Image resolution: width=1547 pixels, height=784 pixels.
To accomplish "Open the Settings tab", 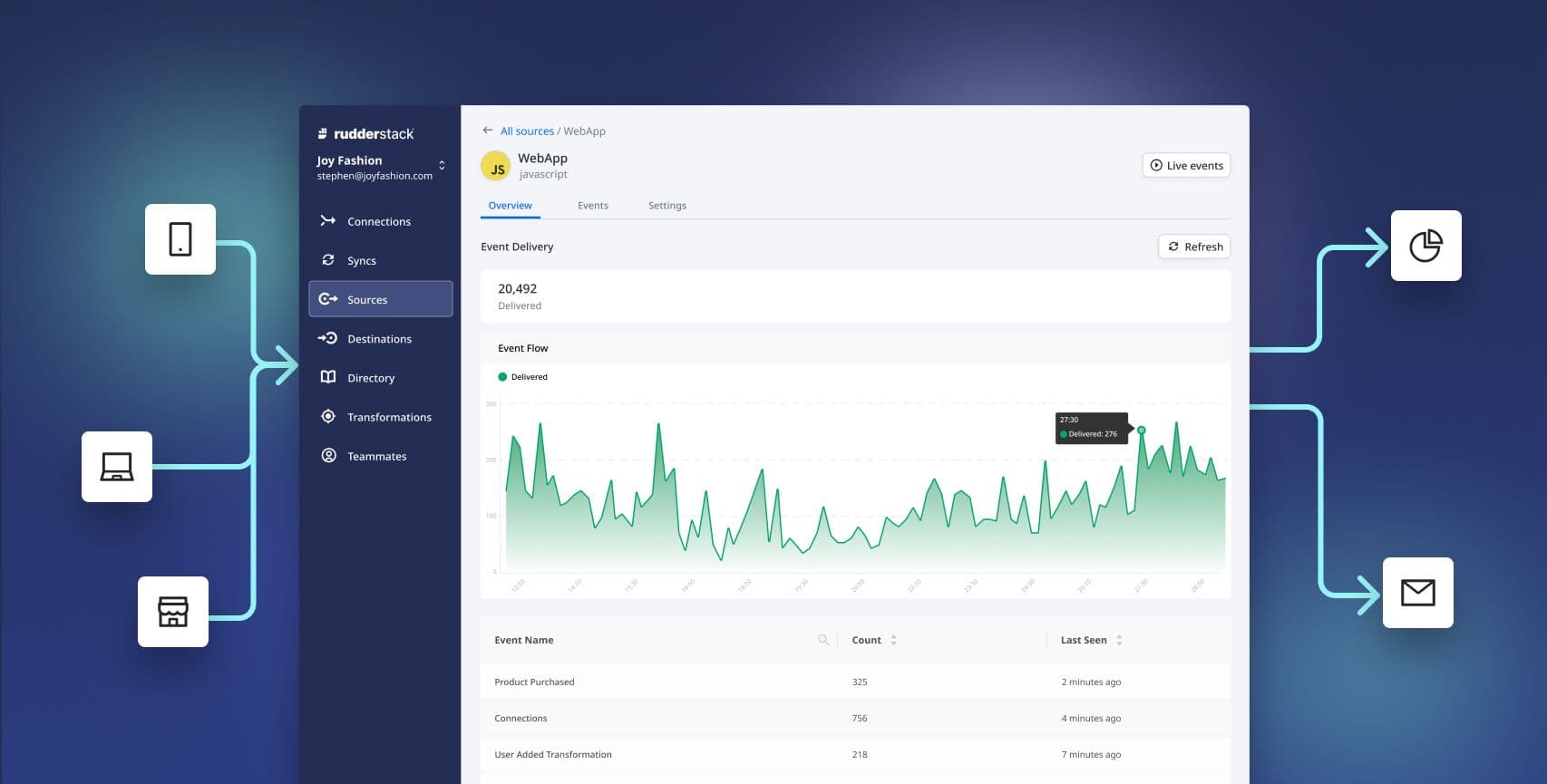I will point(666,206).
